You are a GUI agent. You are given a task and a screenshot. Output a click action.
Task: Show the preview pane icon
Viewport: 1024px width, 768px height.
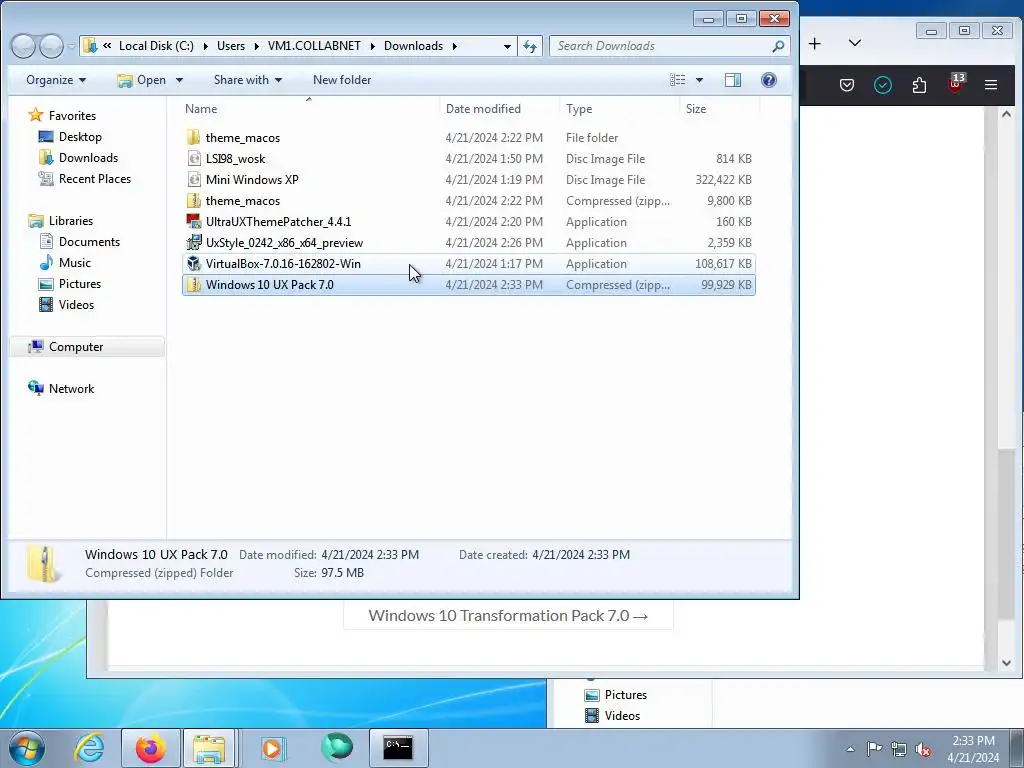(x=733, y=80)
